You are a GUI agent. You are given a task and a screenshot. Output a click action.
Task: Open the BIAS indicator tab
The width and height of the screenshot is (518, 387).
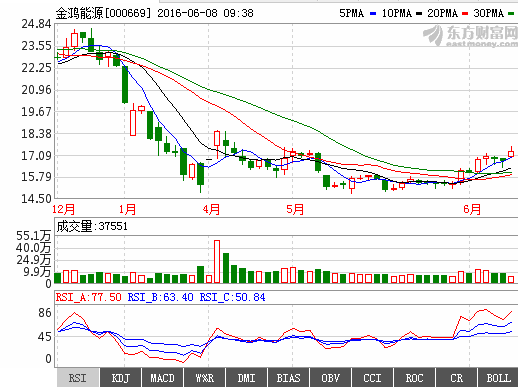288,378
